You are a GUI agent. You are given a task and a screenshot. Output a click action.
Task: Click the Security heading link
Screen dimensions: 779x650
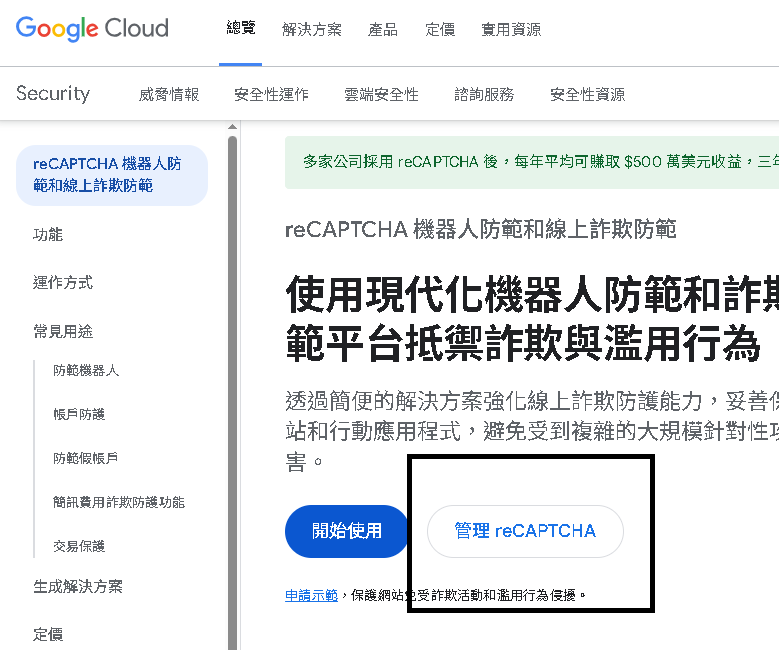53,94
